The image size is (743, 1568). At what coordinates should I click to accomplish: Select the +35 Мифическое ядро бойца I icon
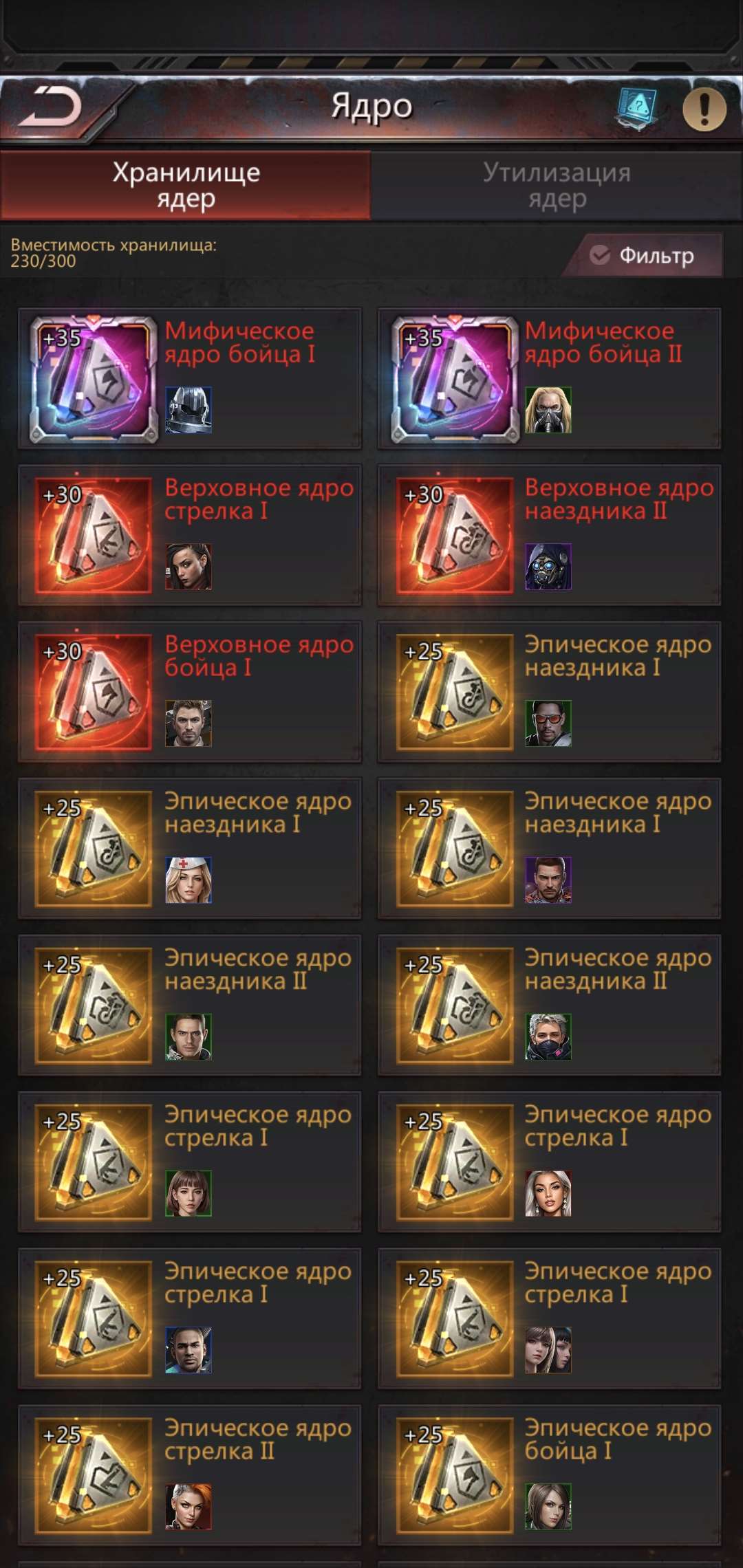coord(94,379)
